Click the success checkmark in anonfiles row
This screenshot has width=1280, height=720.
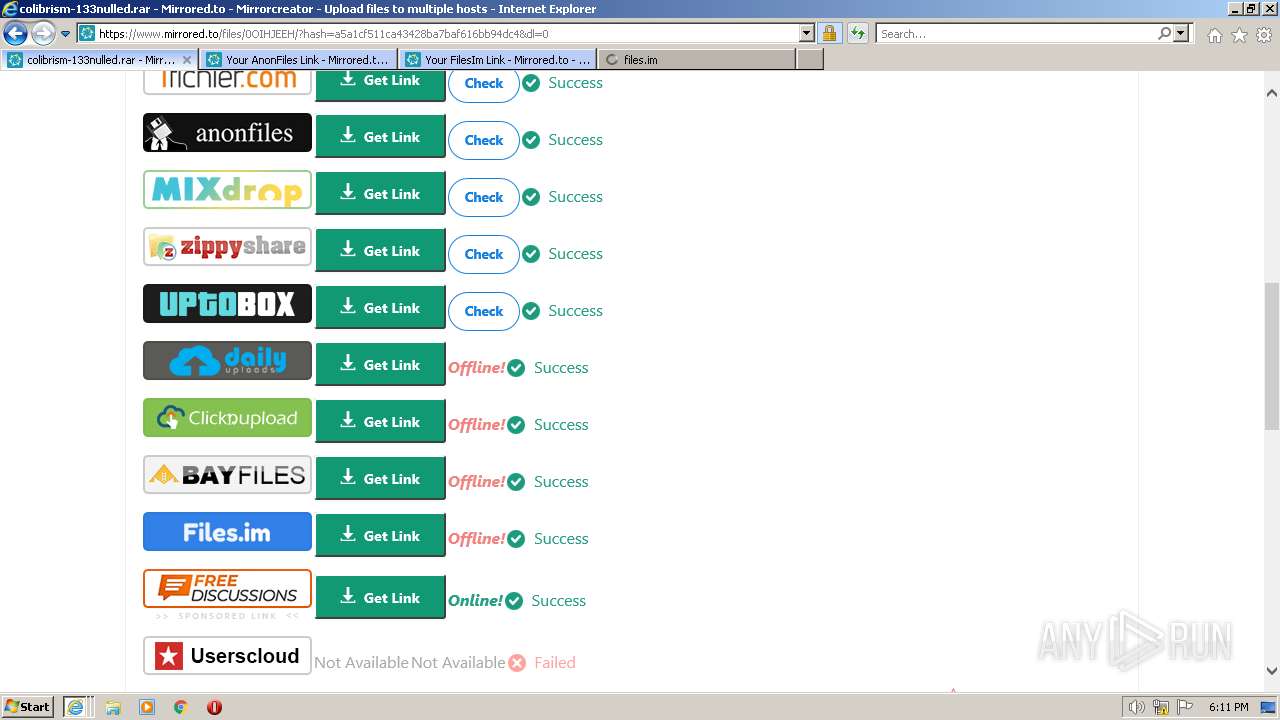(x=531, y=140)
